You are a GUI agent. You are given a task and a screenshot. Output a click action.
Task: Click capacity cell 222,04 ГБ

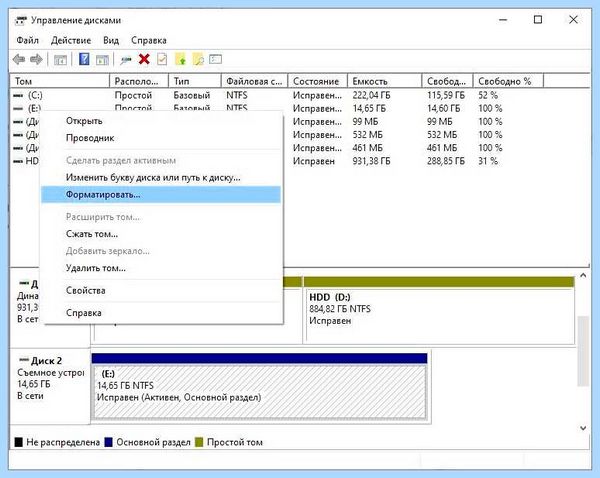pos(371,95)
